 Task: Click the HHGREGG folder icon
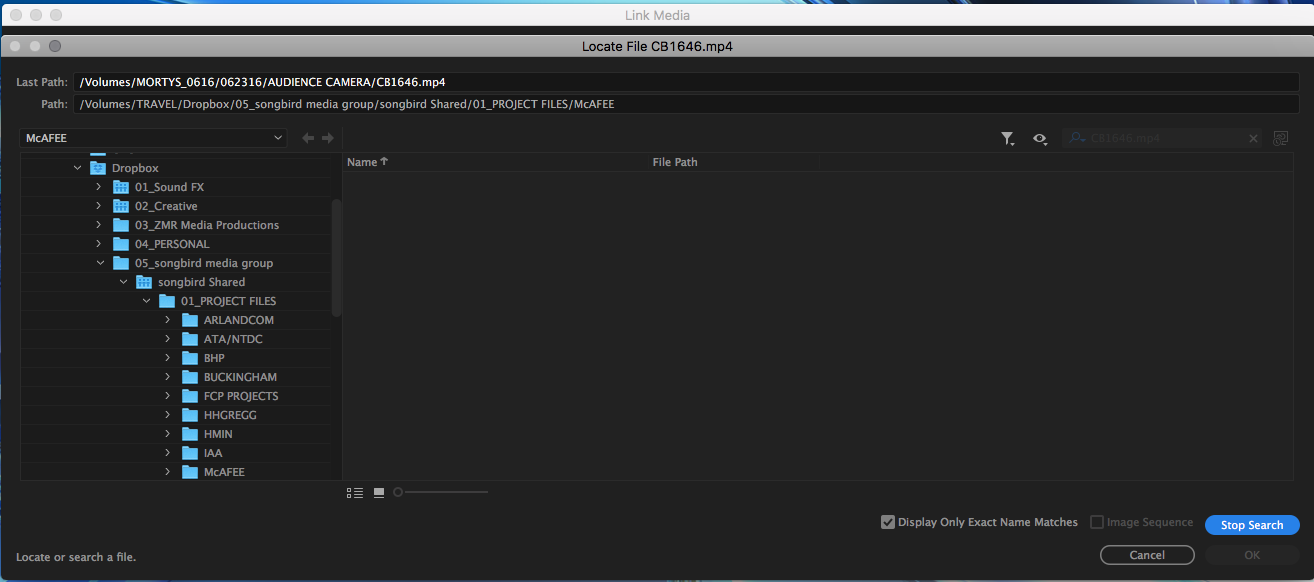coord(190,415)
